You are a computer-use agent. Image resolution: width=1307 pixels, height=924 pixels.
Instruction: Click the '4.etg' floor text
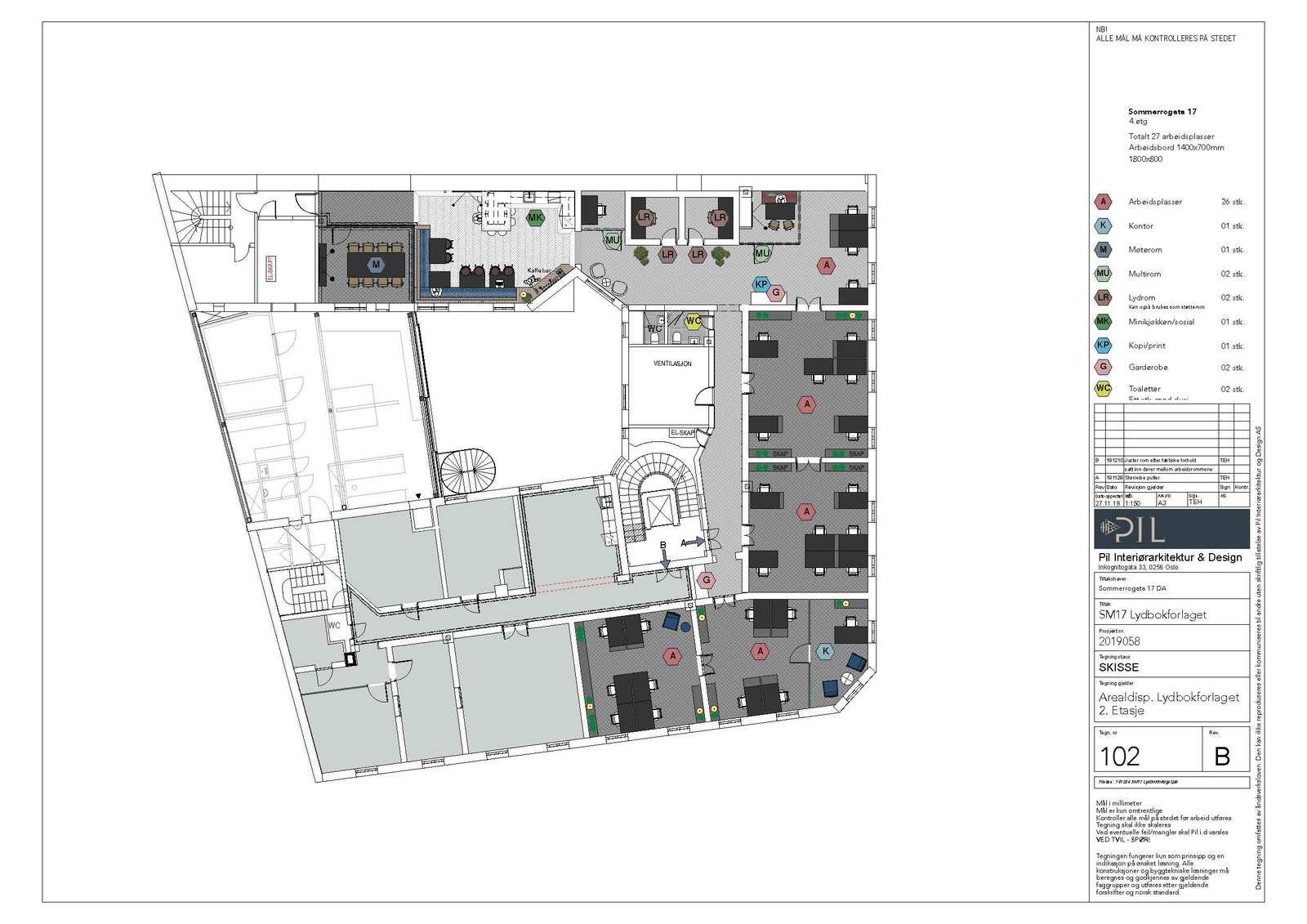point(1138,122)
